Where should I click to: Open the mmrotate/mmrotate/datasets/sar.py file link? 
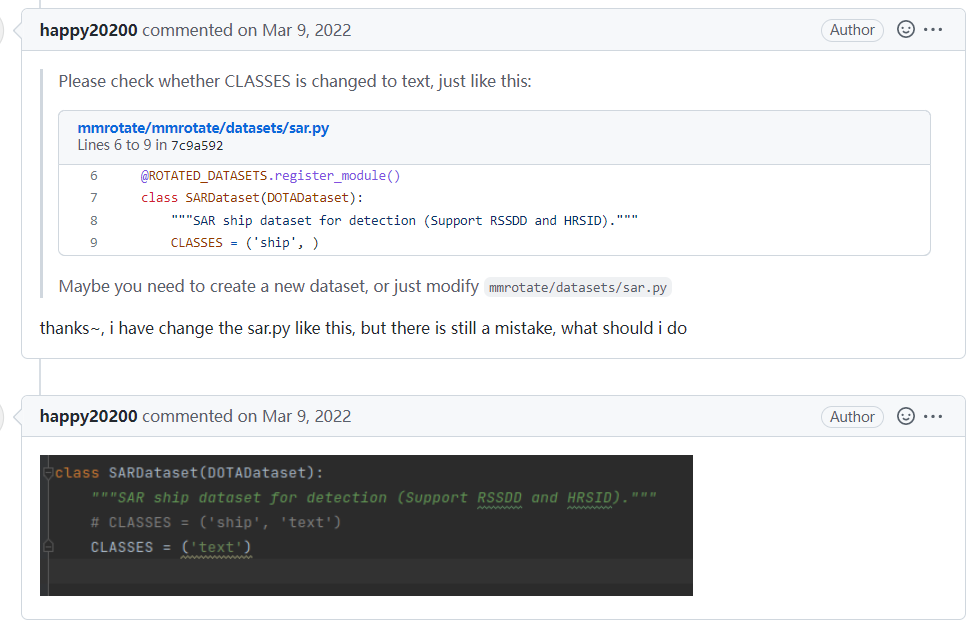coord(203,128)
